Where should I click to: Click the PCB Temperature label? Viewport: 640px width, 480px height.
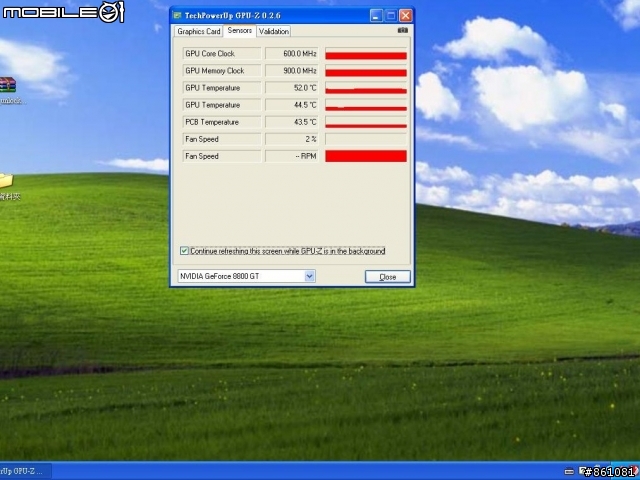coord(222,122)
